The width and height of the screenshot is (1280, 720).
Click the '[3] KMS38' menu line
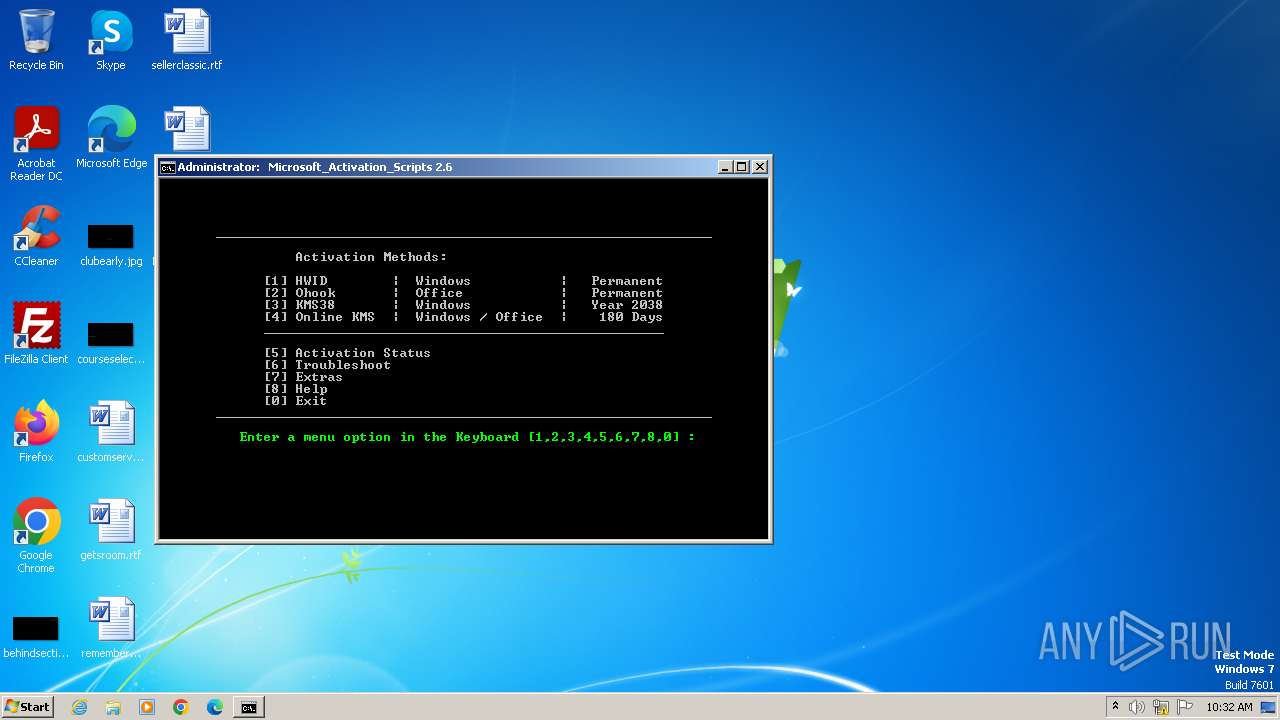[464, 305]
